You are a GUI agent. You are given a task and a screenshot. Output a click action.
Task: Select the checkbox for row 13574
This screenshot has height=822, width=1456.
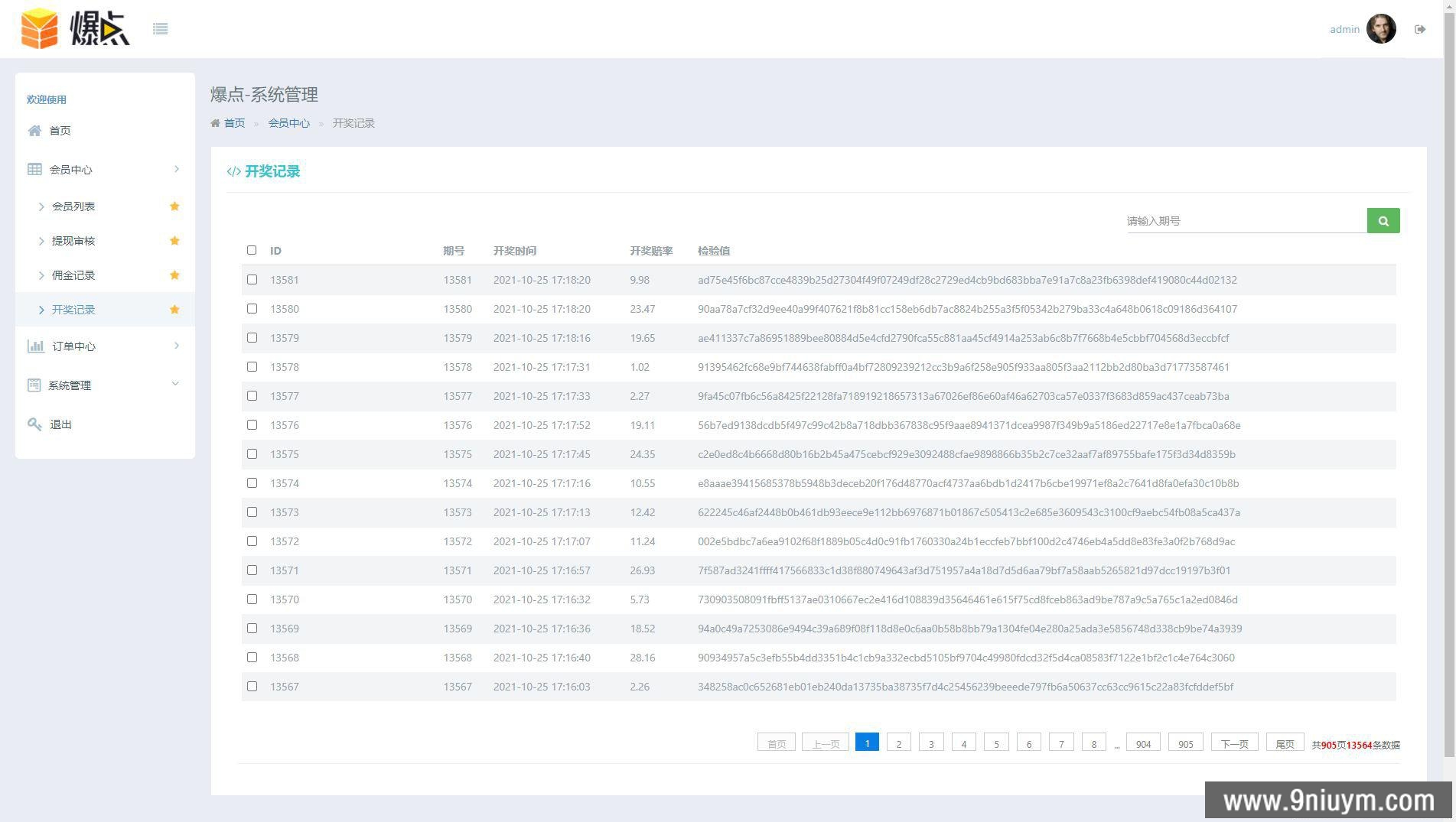[252, 483]
